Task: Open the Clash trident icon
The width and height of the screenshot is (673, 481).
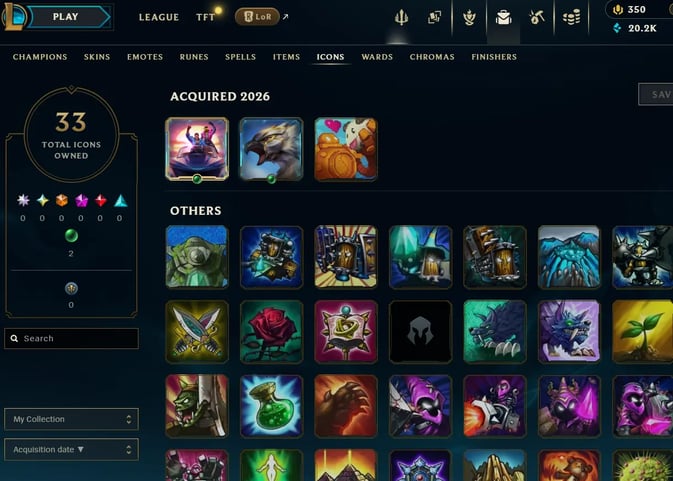Action: tap(401, 18)
